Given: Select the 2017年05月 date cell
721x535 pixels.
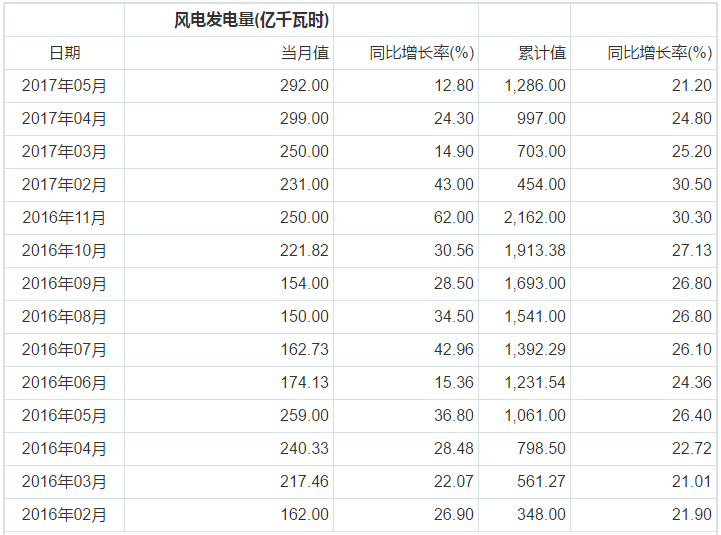Looking at the screenshot, I should [64, 86].
